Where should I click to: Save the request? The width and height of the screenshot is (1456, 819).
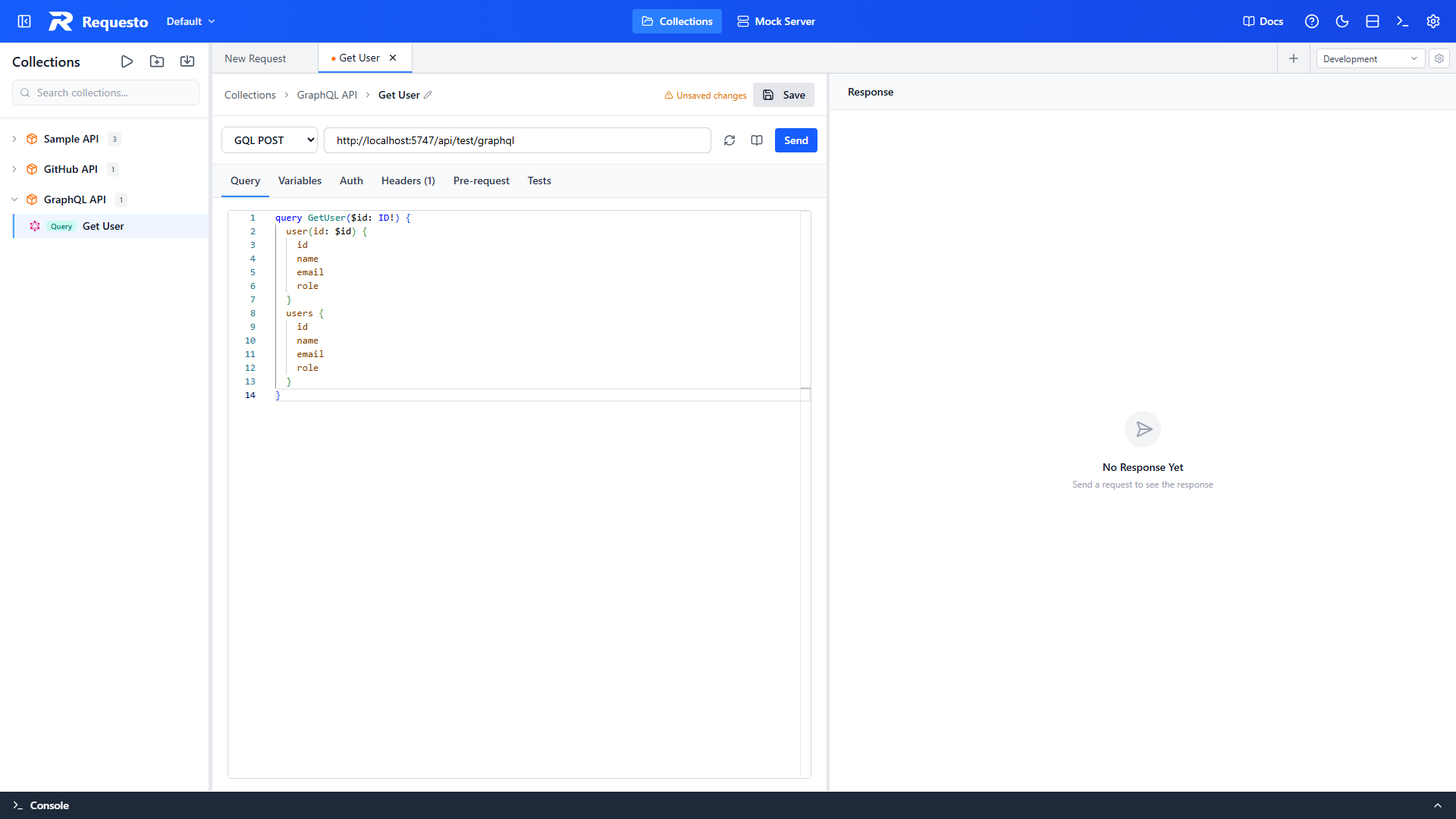click(783, 95)
